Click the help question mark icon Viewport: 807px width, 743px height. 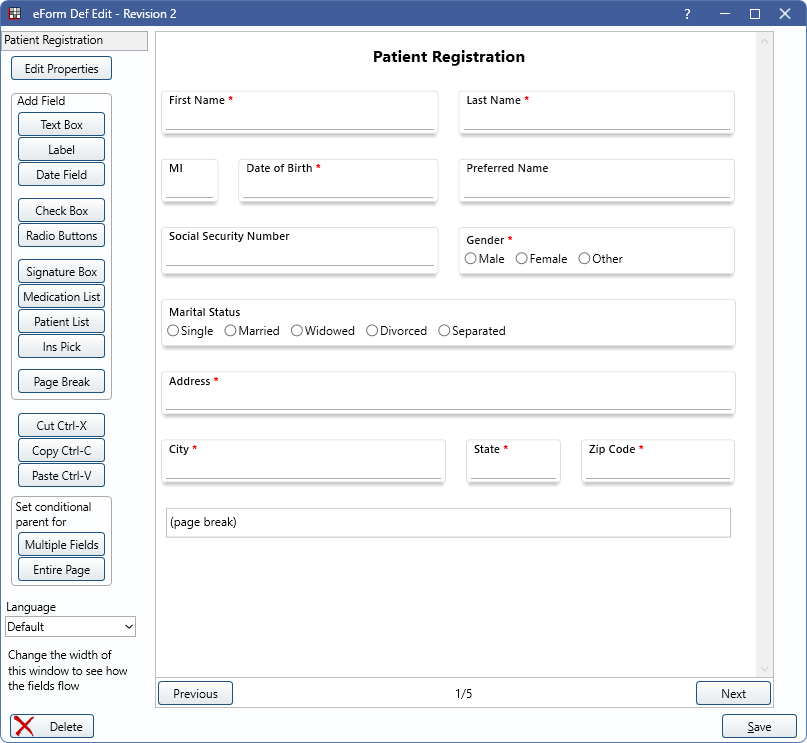687,14
